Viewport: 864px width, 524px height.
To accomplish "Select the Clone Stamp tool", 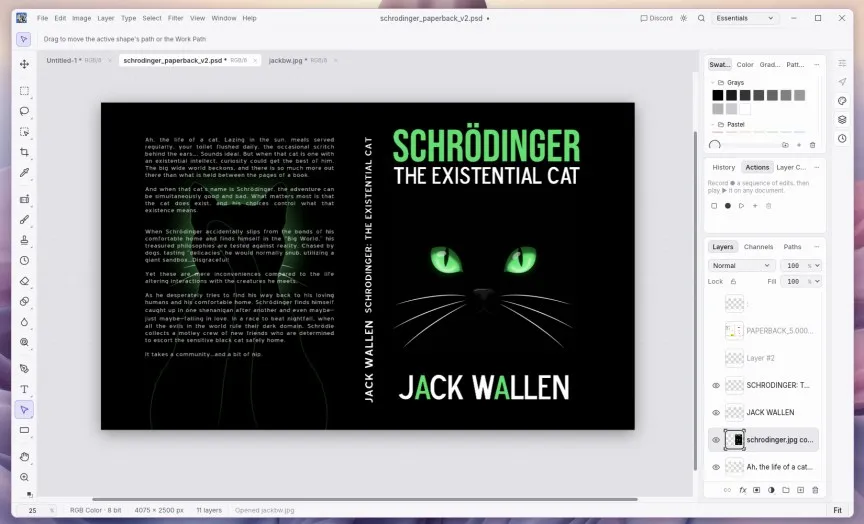I will tap(24, 240).
